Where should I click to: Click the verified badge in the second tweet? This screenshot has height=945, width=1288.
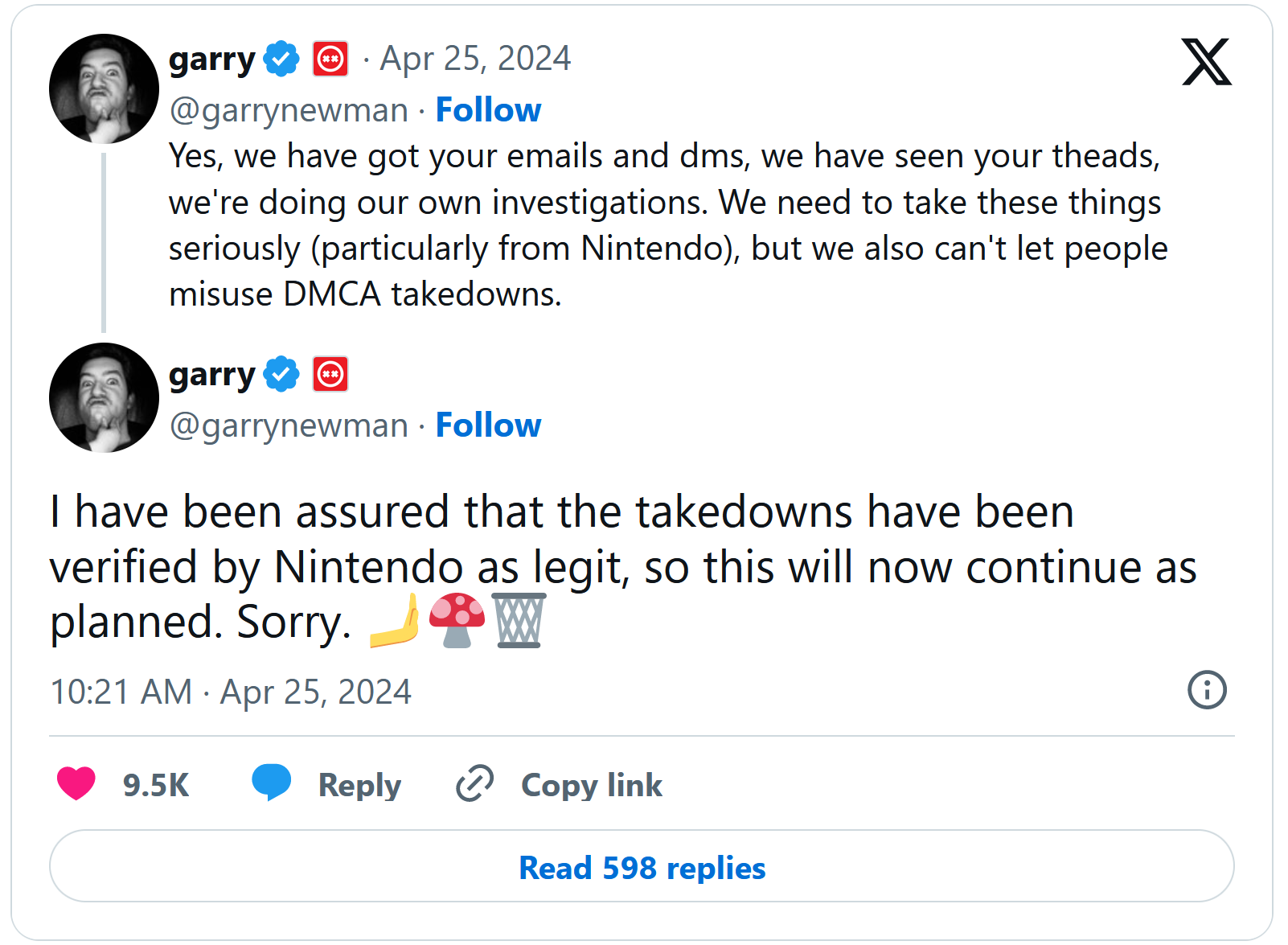pyautogui.click(x=280, y=372)
